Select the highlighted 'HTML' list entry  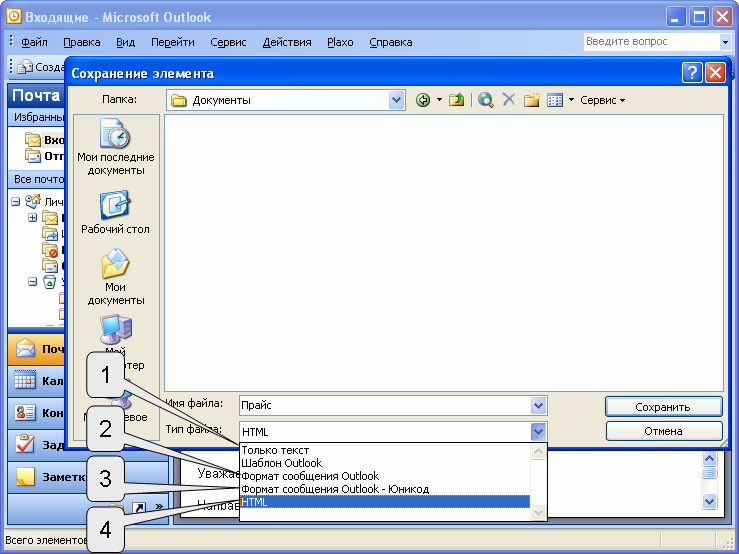pos(385,502)
